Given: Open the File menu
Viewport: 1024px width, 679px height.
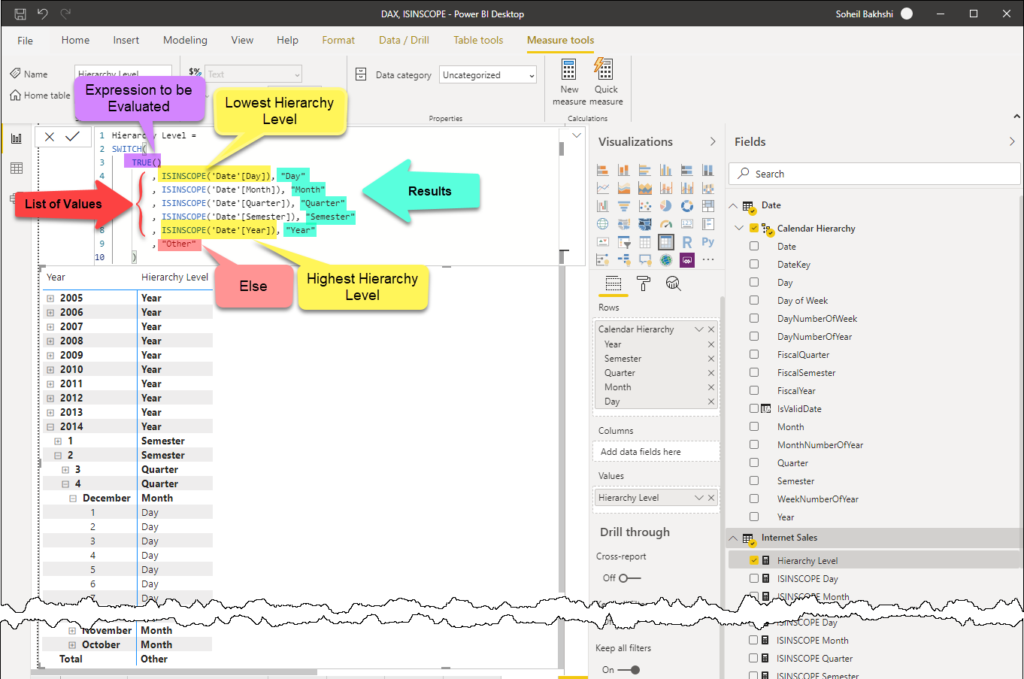Looking at the screenshot, I should pyautogui.click(x=25, y=40).
